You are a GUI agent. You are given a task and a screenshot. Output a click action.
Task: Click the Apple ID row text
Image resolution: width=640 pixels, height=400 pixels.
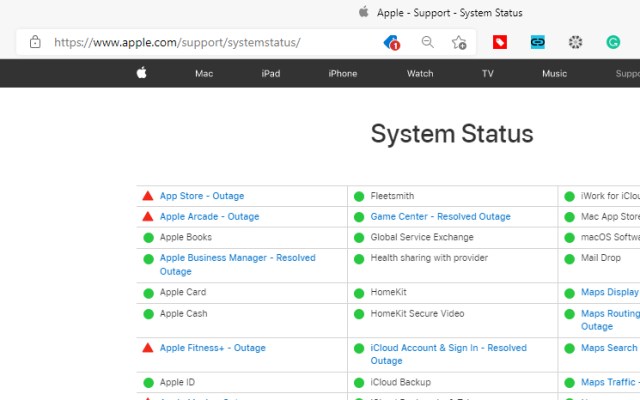tap(177, 382)
